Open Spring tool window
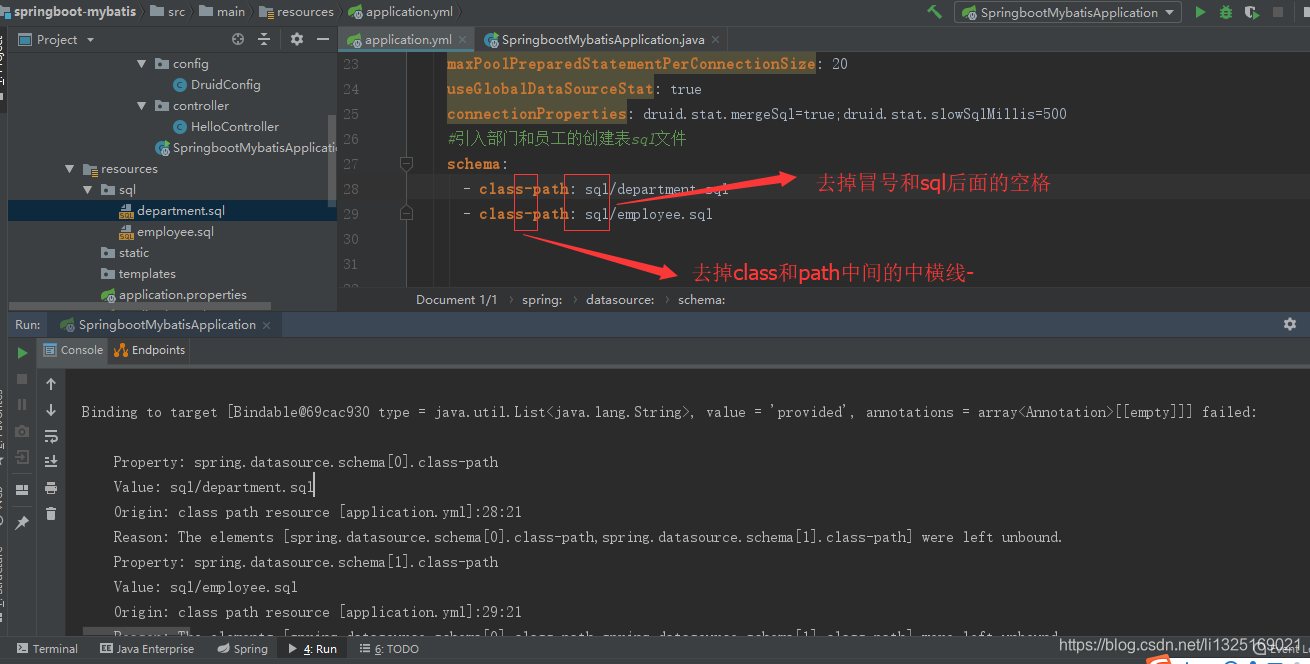1310x664 pixels. (x=243, y=649)
